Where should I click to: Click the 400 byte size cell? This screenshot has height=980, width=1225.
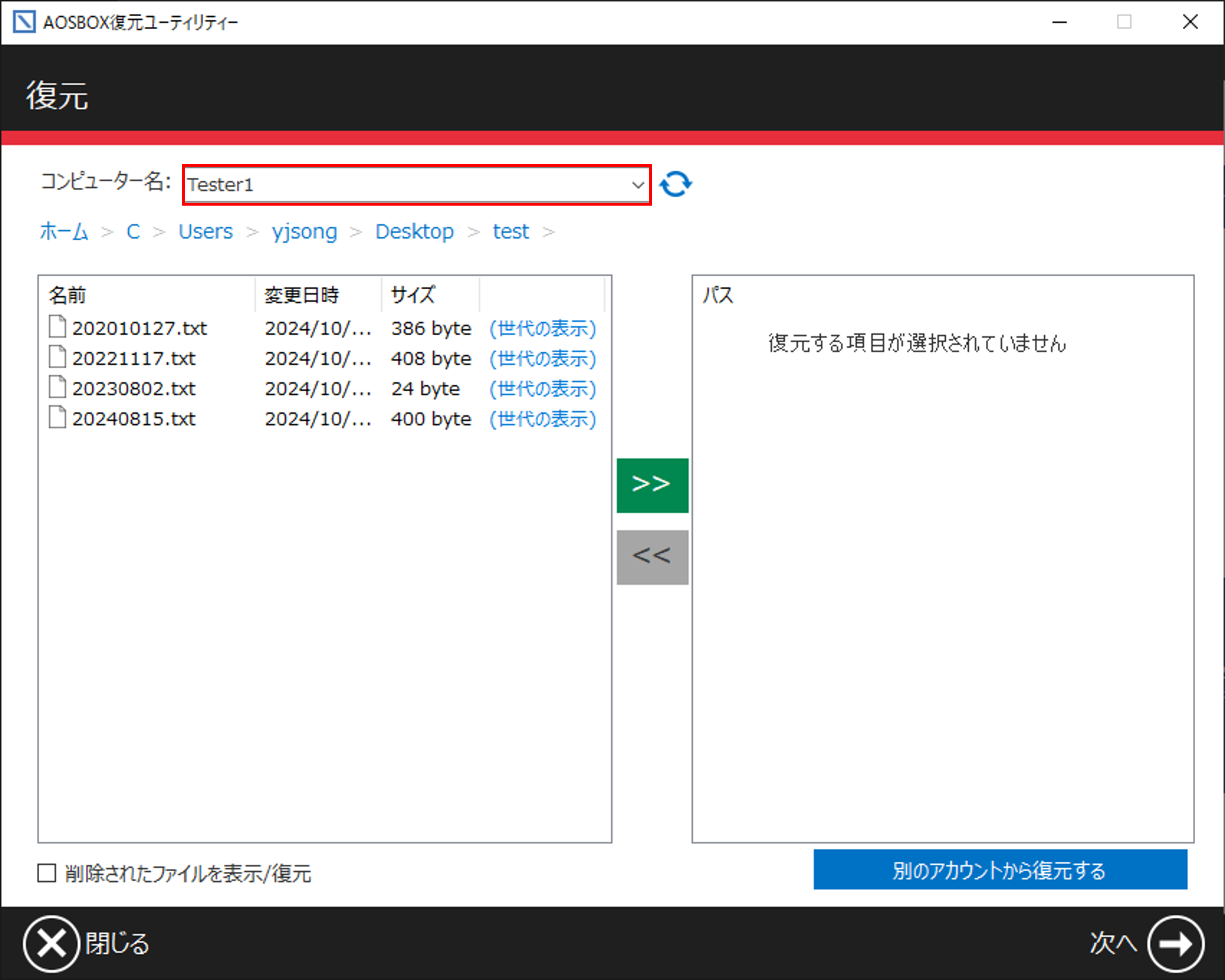(x=431, y=418)
